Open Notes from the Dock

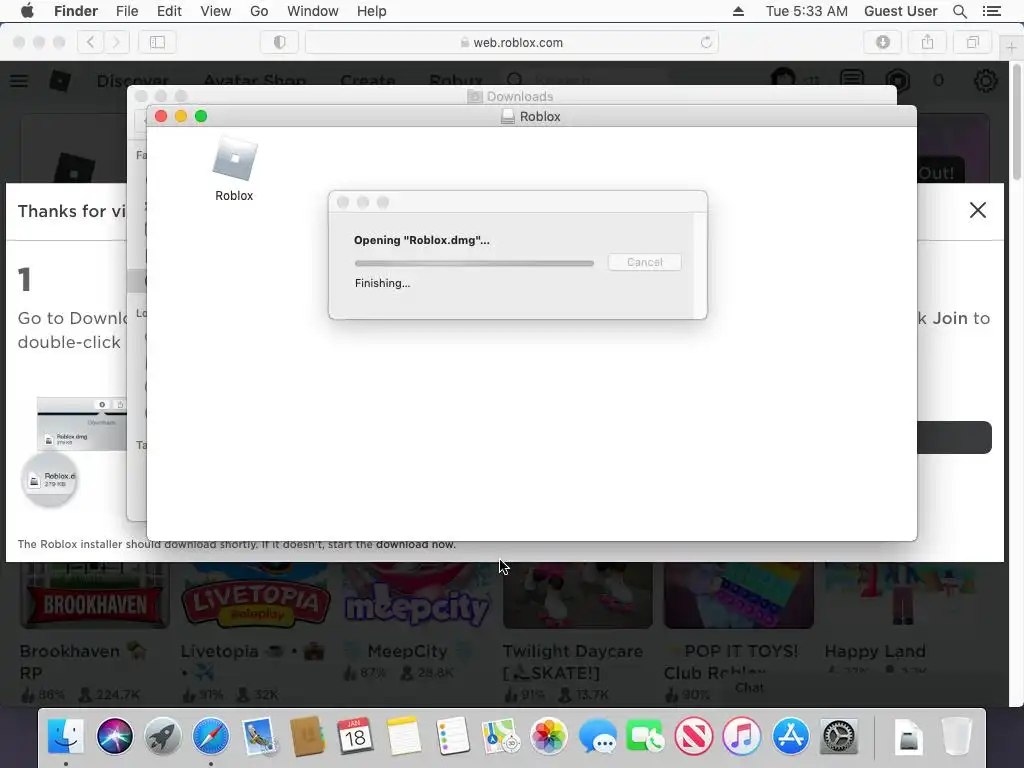click(404, 736)
